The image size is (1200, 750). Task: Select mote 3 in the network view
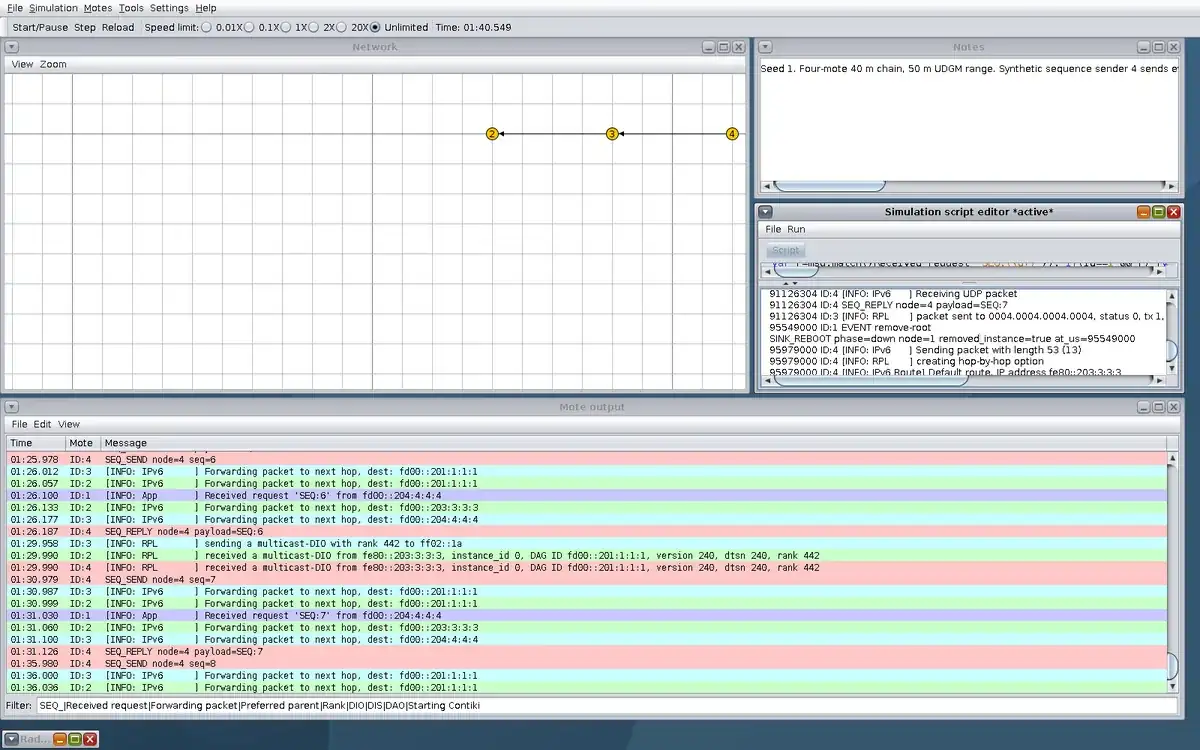pos(612,134)
